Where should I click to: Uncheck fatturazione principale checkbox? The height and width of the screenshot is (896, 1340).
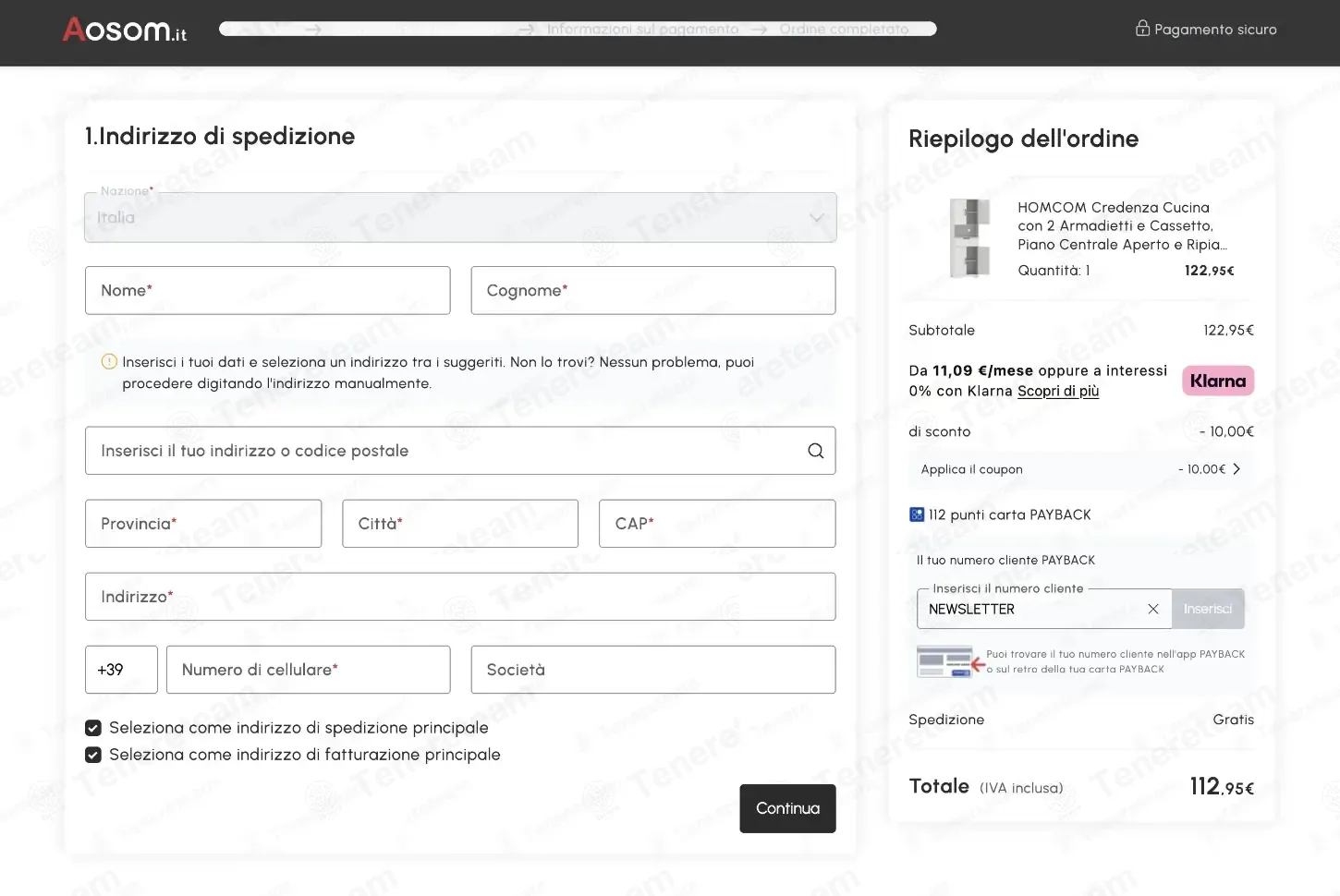click(93, 755)
